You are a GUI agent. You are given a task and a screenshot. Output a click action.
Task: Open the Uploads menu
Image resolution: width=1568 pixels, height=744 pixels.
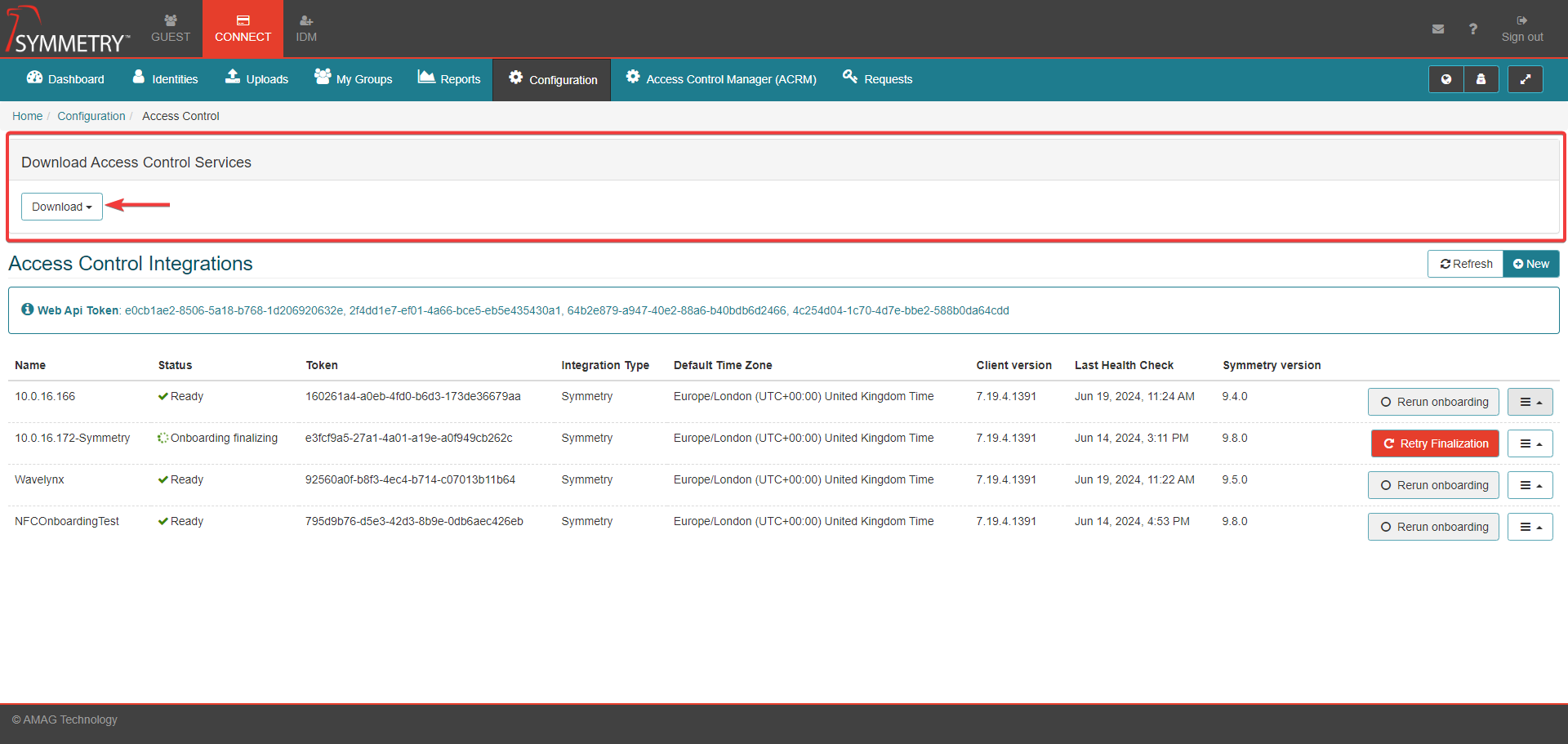[256, 79]
